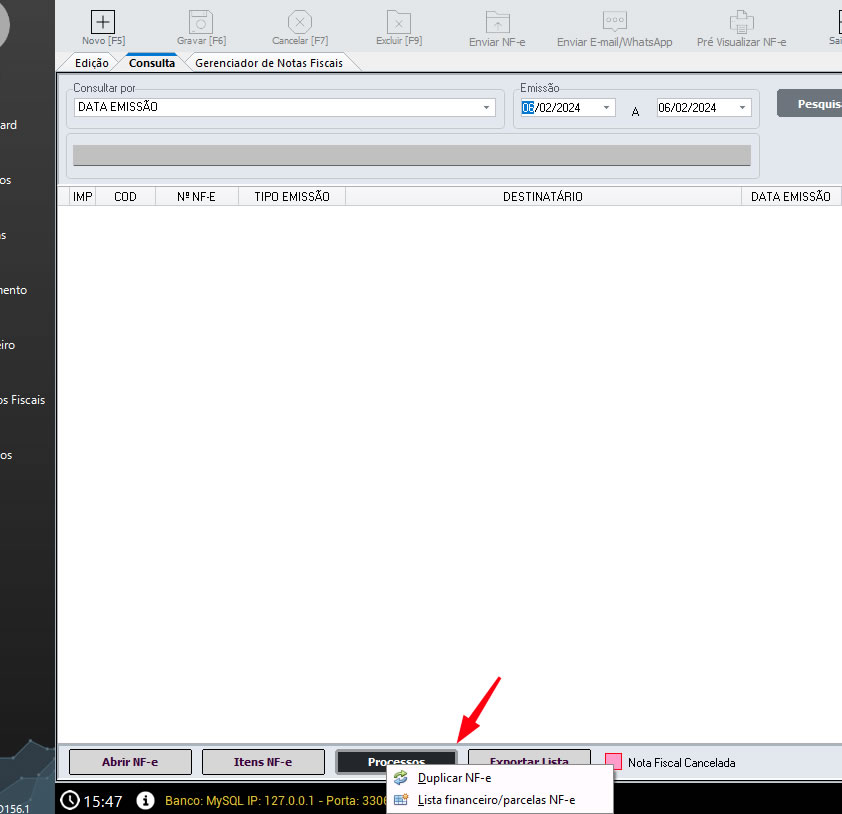
Task: Click the gray search text field
Action: pyautogui.click(x=411, y=155)
